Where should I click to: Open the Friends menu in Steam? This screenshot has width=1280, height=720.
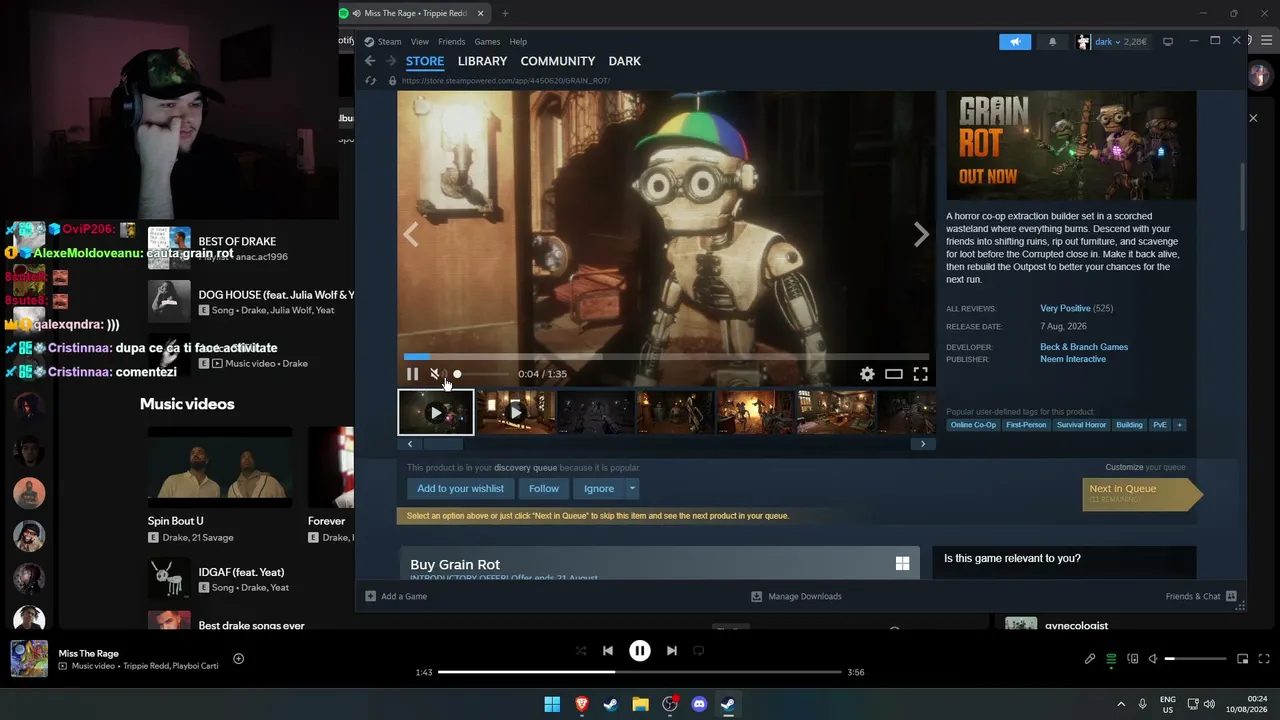point(451,42)
